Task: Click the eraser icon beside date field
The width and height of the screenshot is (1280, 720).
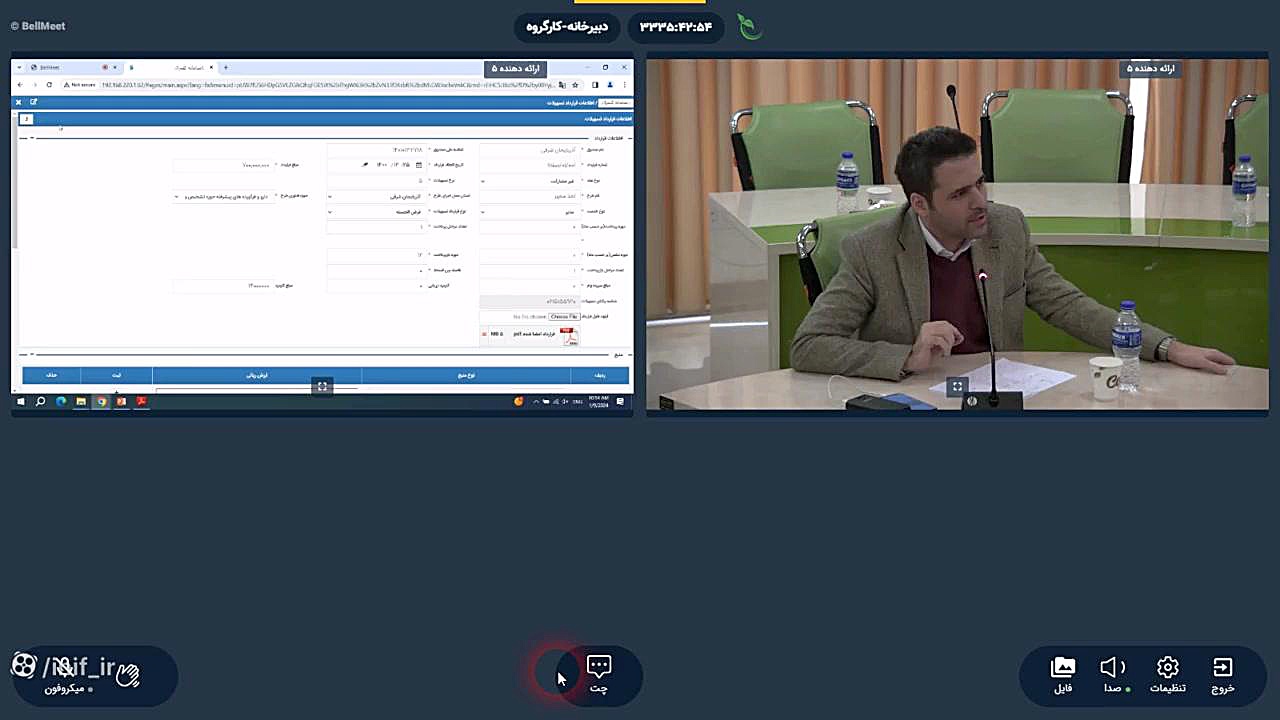Action: [365, 165]
